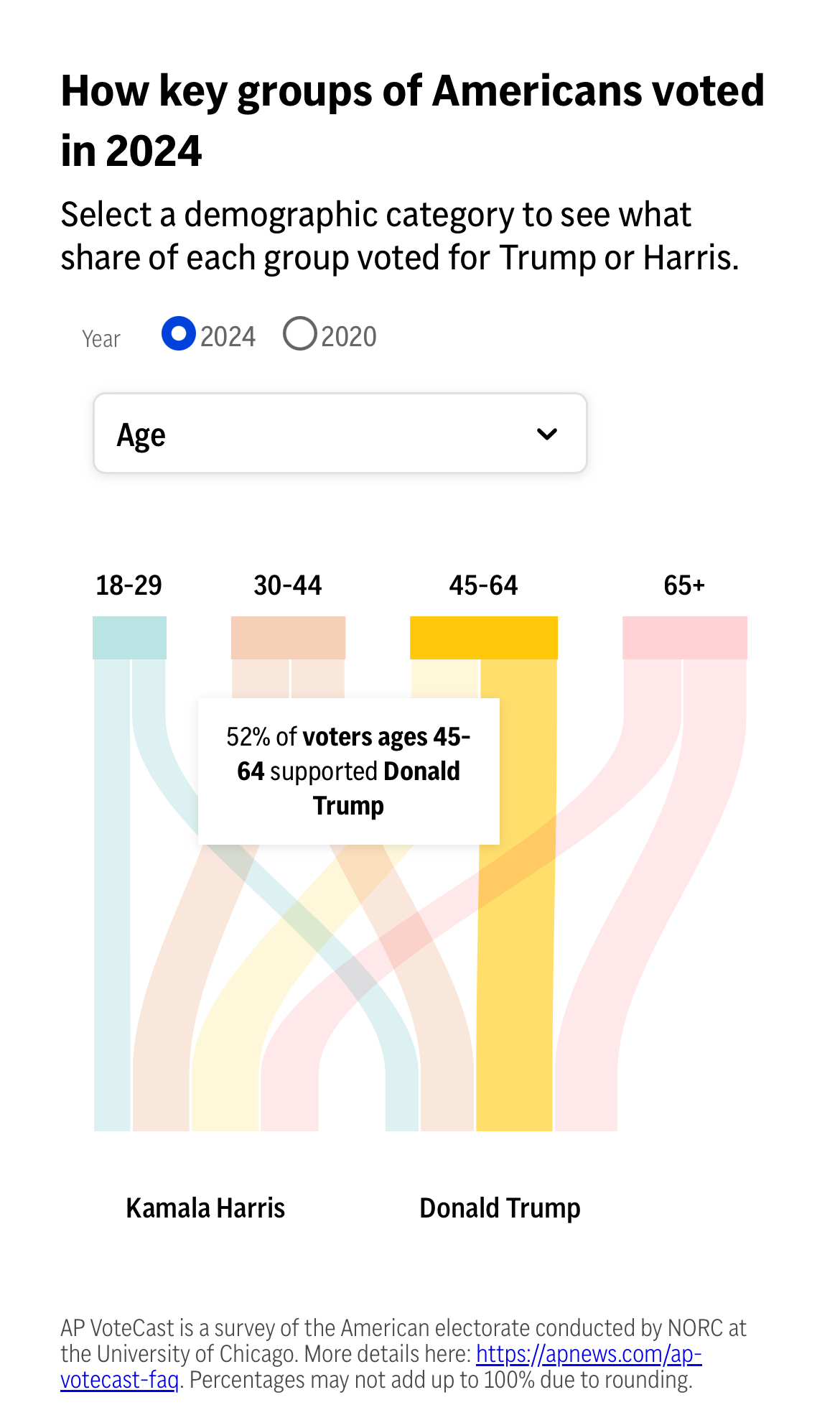Image resolution: width=840 pixels, height=1405 pixels.
Task: Click the 52% voters tooltip box
Action: pyautogui.click(x=348, y=771)
